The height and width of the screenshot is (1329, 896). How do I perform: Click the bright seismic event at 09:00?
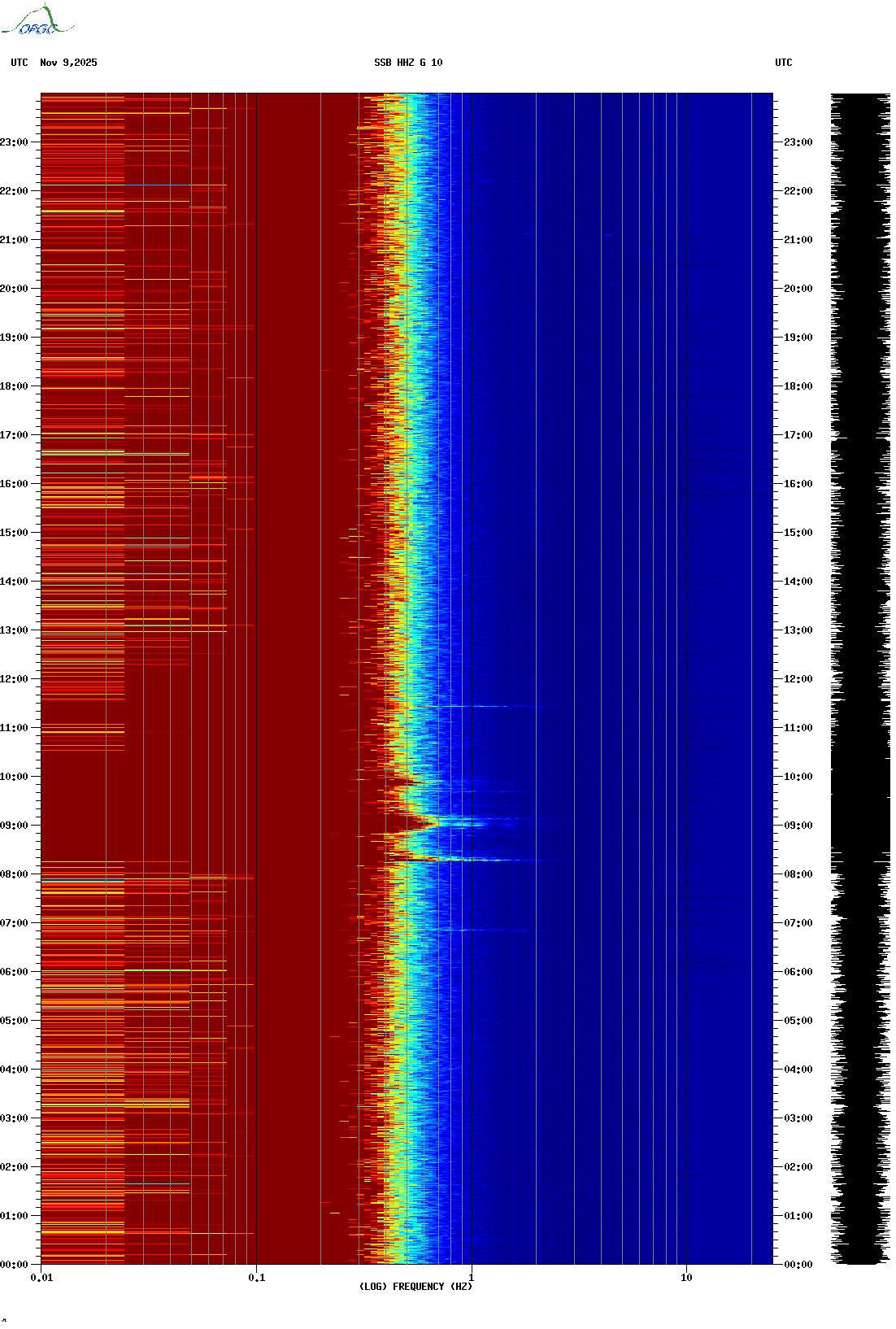[463, 824]
